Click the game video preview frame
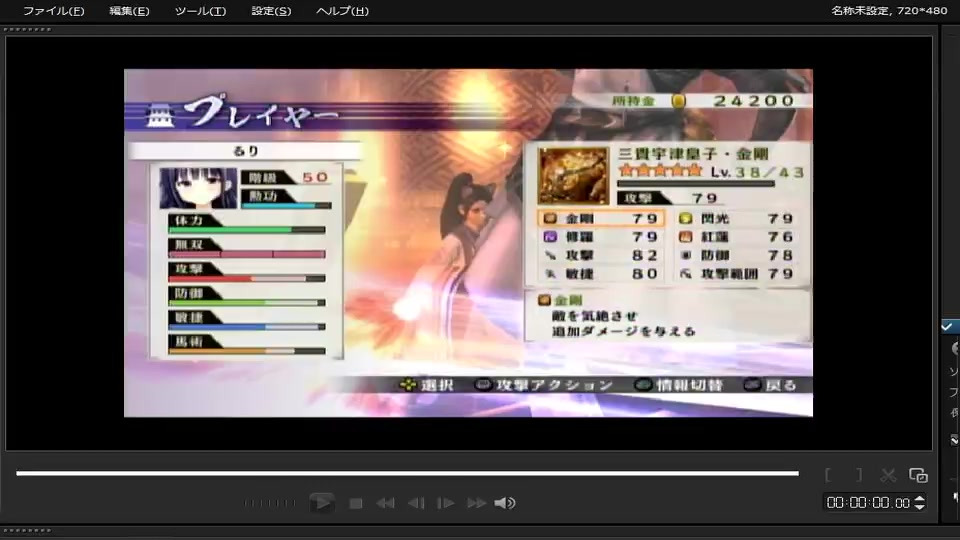 coord(468,243)
